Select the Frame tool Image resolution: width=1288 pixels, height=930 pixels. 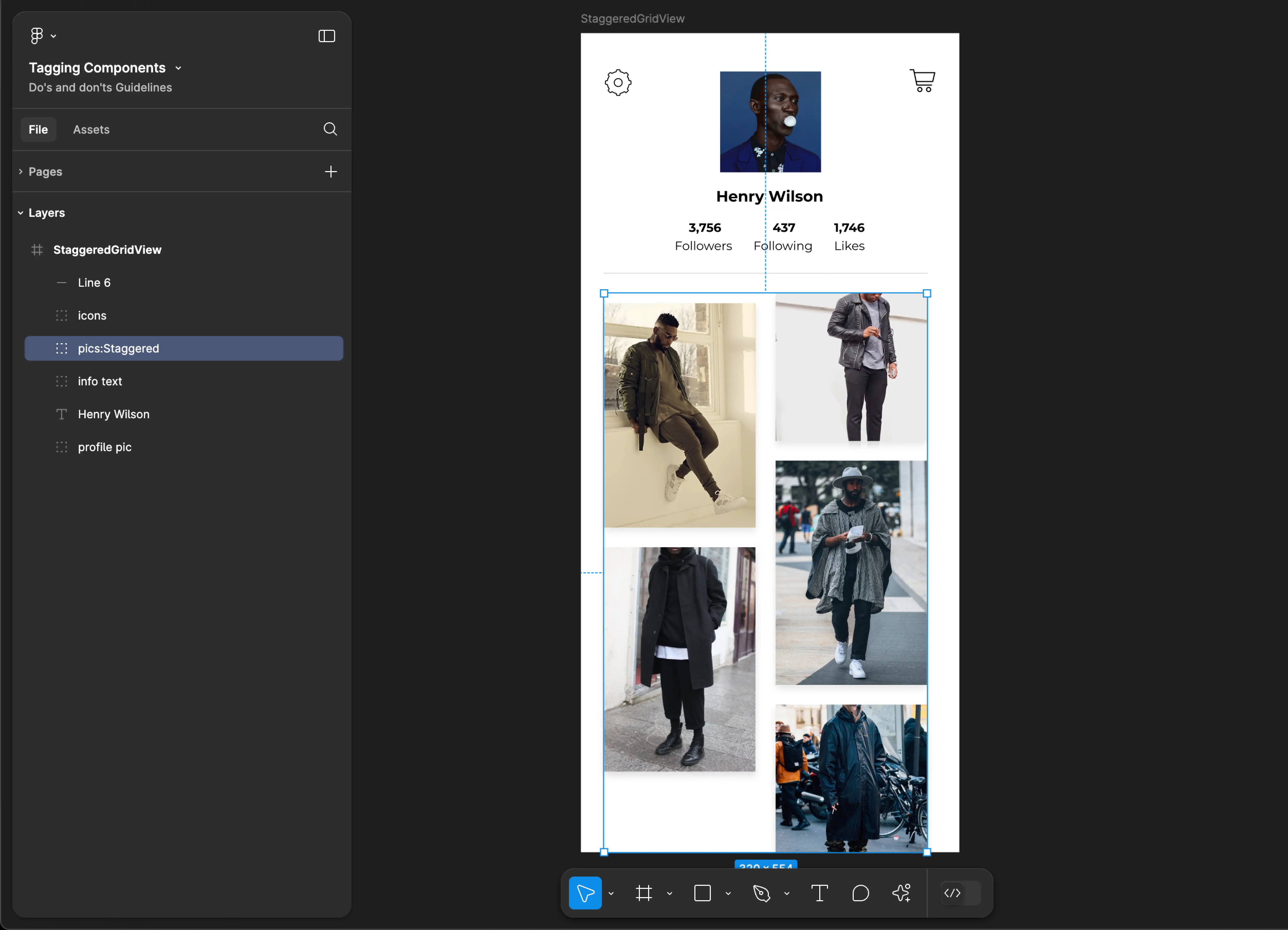(644, 893)
